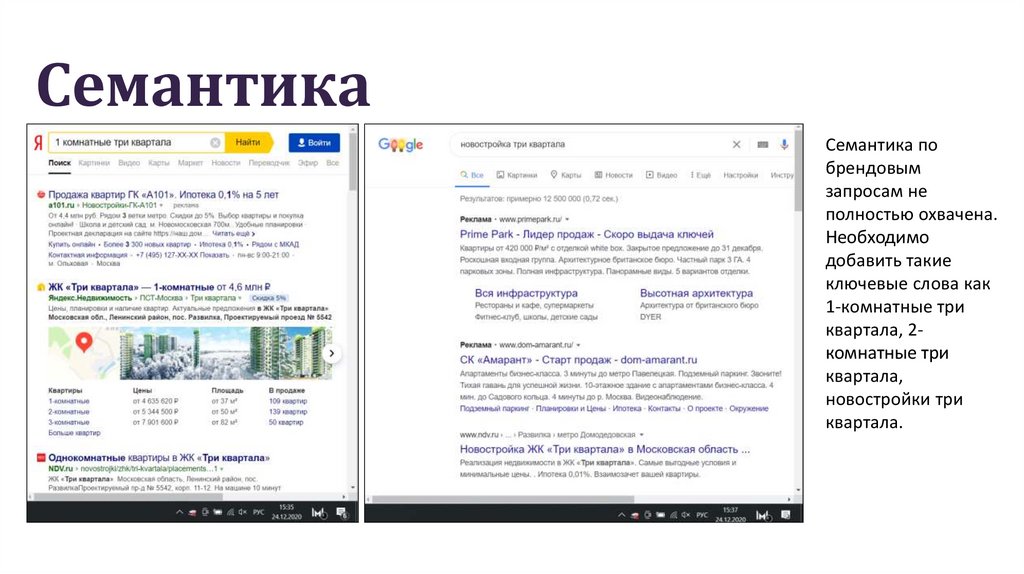This screenshot has width=1024, height=574.
Task: Open dropdown arrow beside www.primepark.ru
Action: click(568, 219)
